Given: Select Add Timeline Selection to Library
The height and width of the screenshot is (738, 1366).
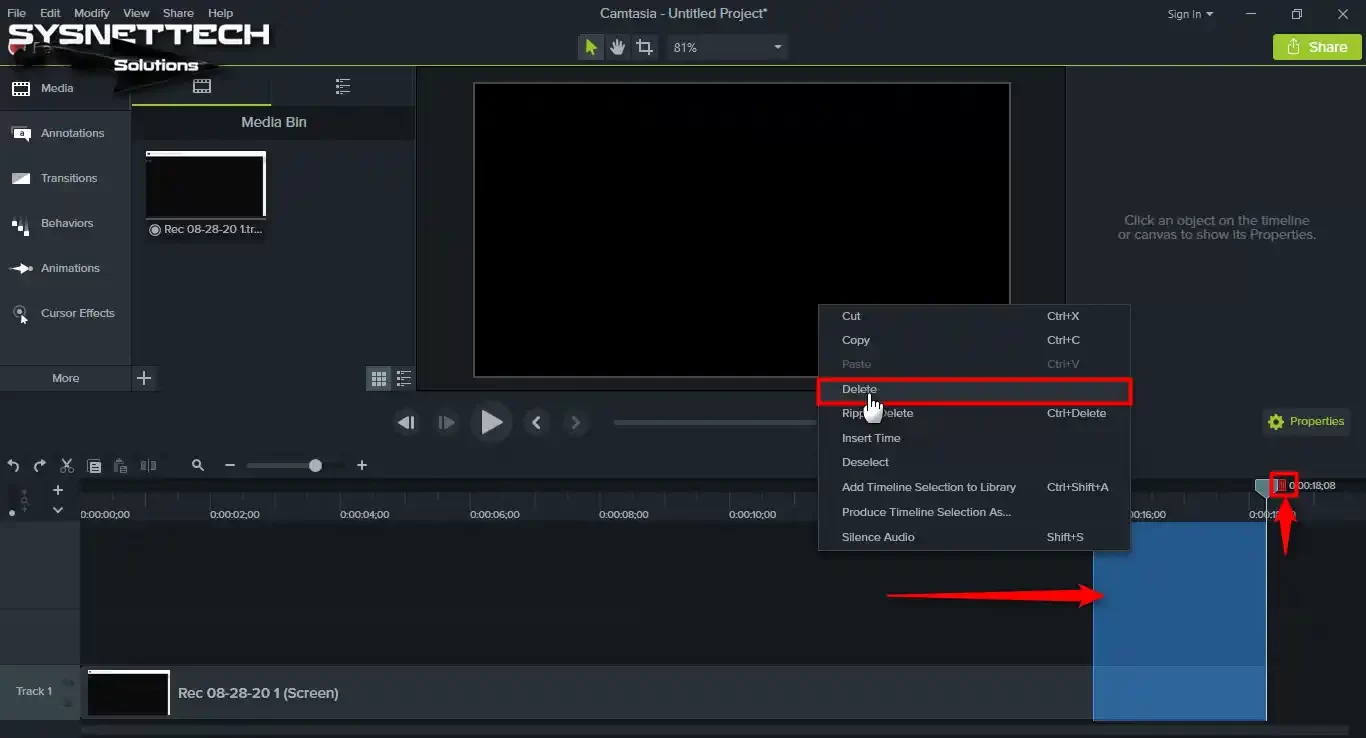Looking at the screenshot, I should click(974, 487).
